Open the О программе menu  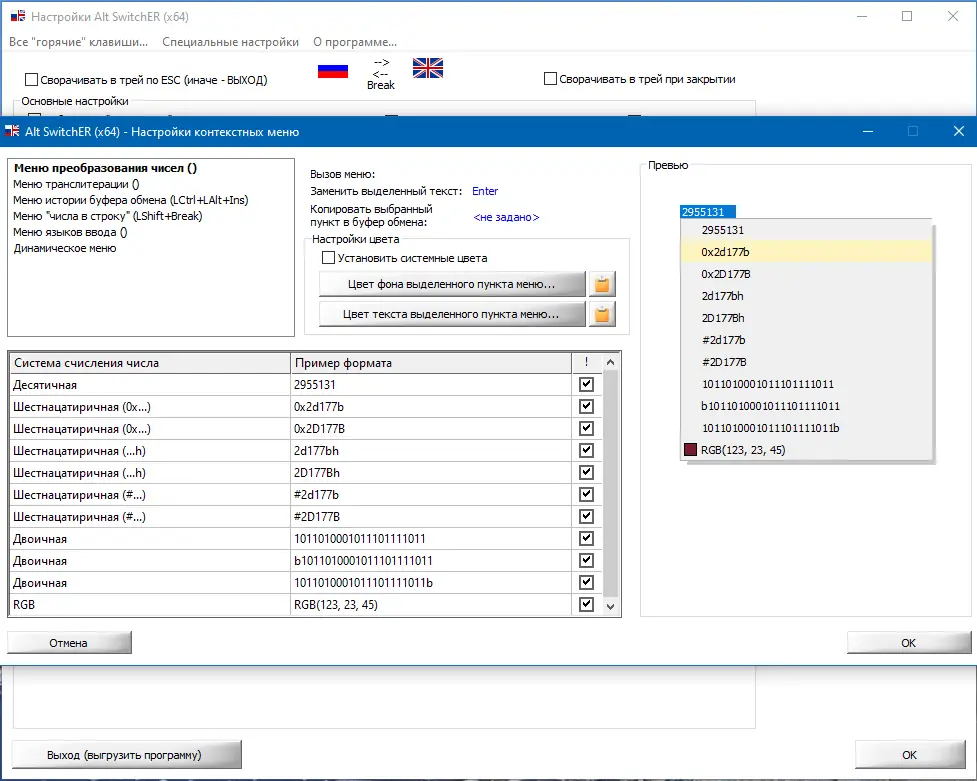coord(355,42)
